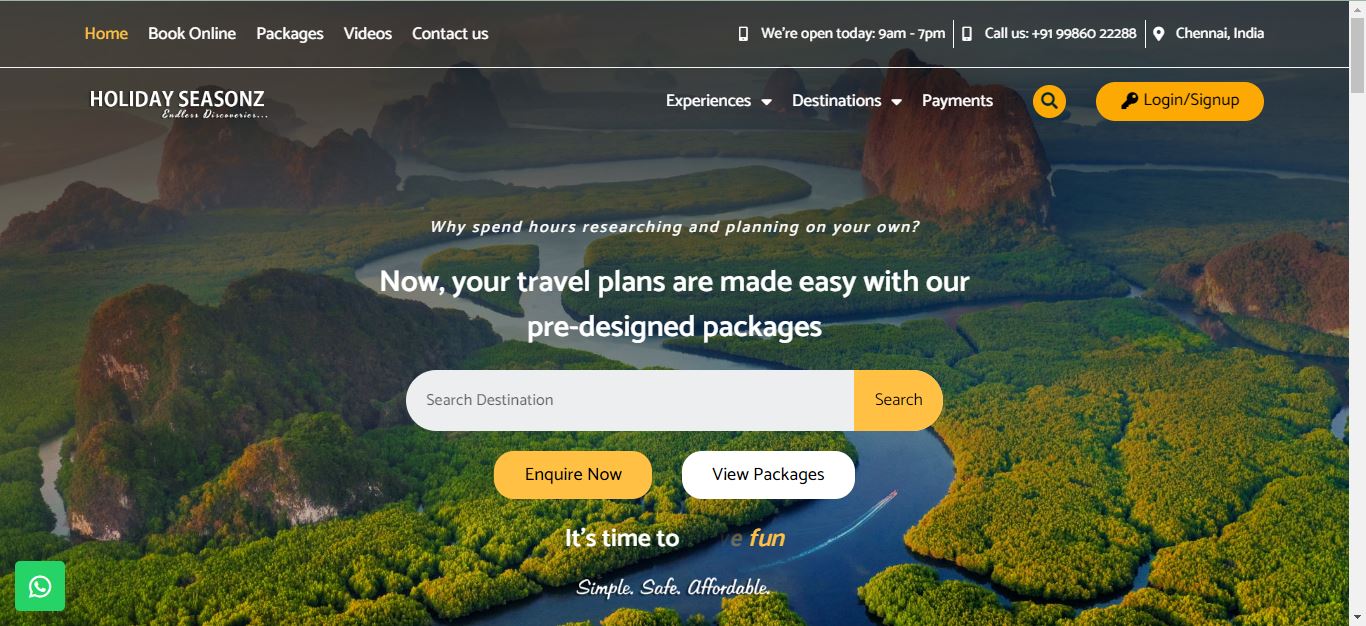Open the Book Online page

[192, 33]
